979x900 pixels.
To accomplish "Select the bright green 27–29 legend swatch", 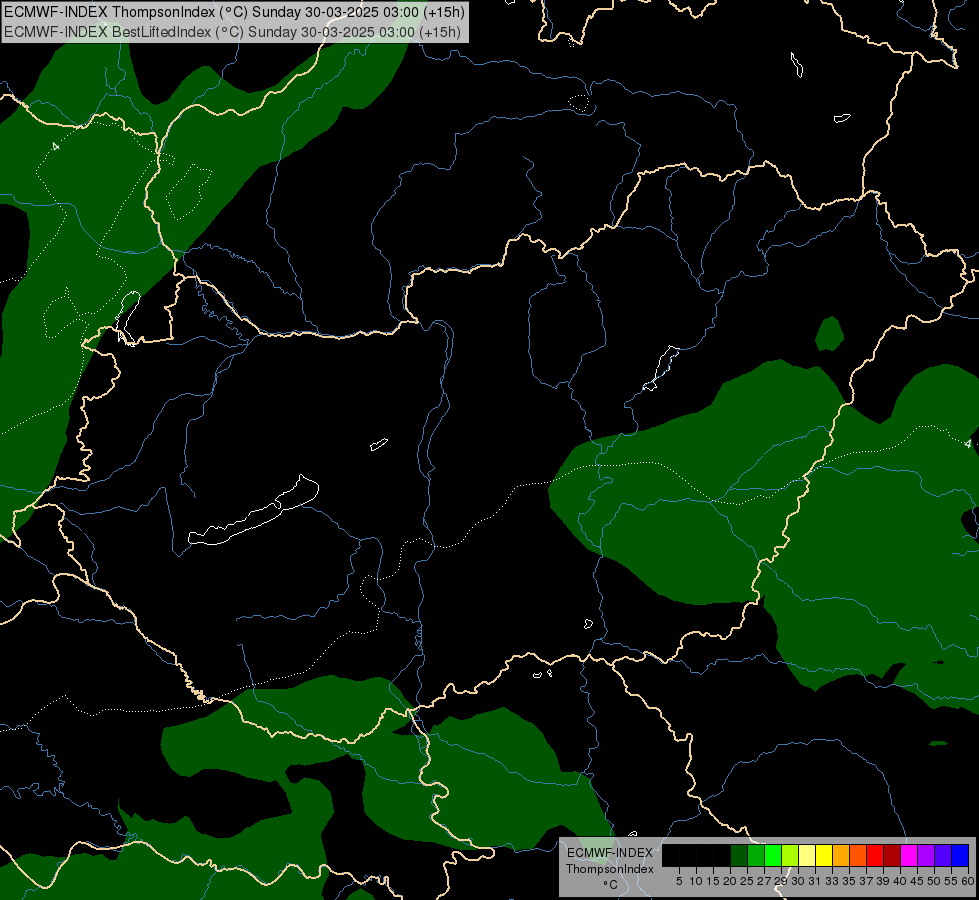I will click(x=773, y=855).
